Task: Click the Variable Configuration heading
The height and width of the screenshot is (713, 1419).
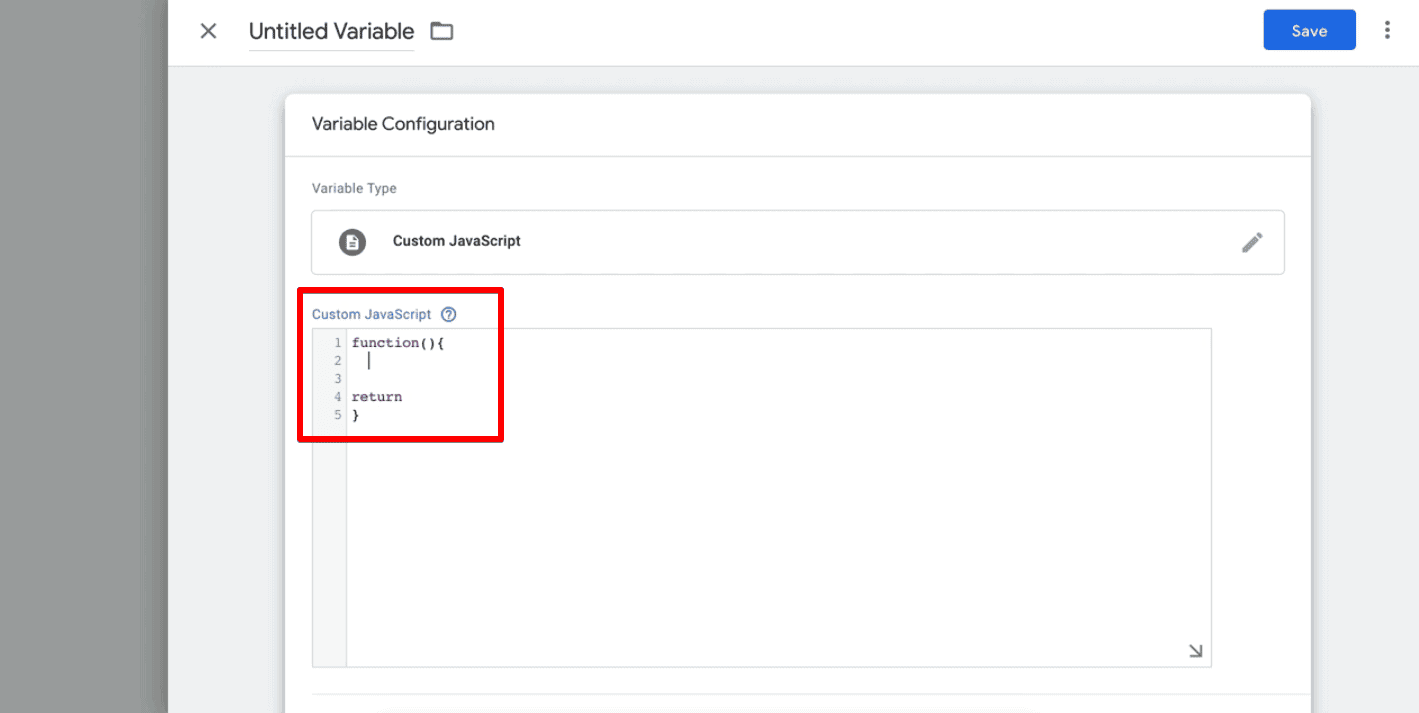Action: pyautogui.click(x=403, y=123)
